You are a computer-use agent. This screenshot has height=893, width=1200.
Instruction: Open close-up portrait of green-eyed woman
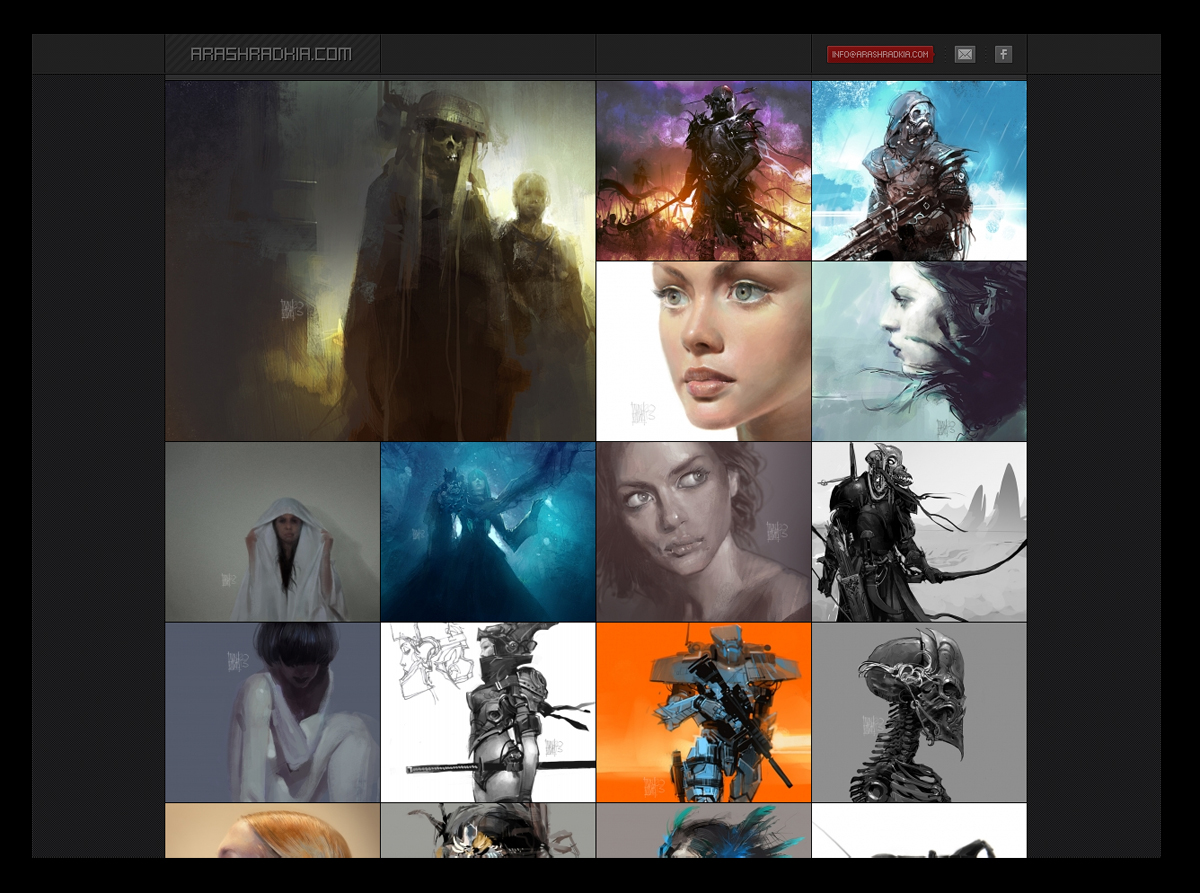pos(703,351)
